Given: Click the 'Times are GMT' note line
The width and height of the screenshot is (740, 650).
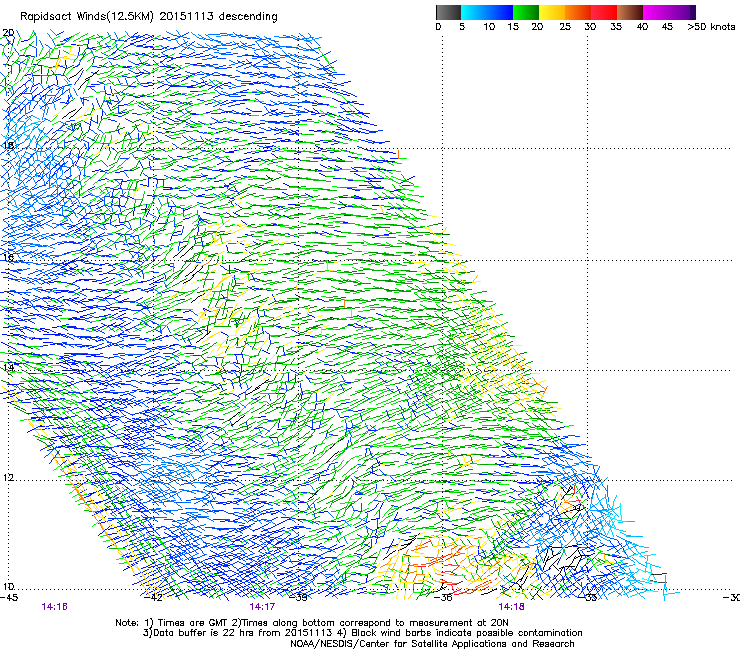Looking at the screenshot, I should [x=312, y=623].
